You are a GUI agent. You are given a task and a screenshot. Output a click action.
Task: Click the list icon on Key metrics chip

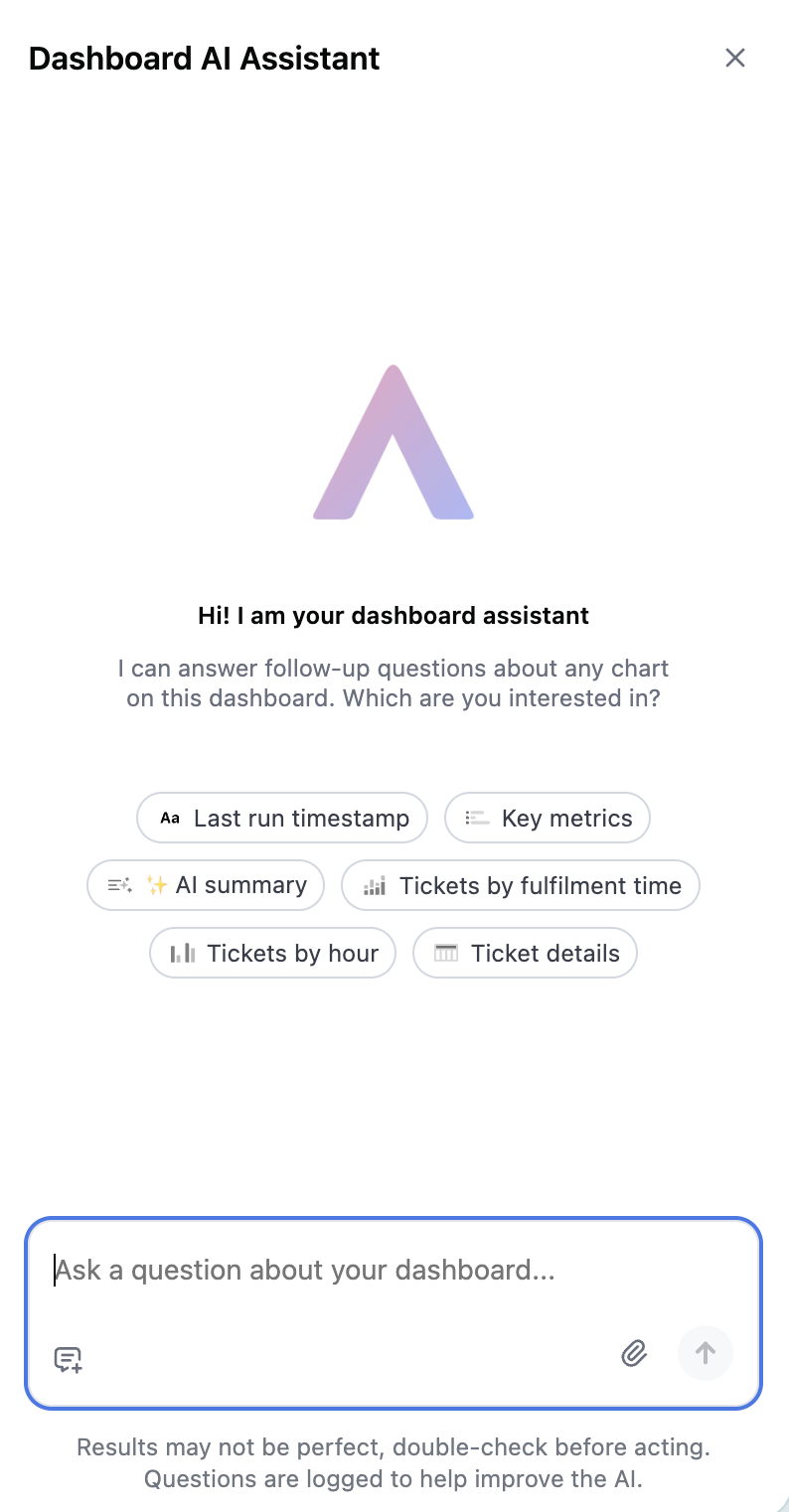tap(477, 818)
